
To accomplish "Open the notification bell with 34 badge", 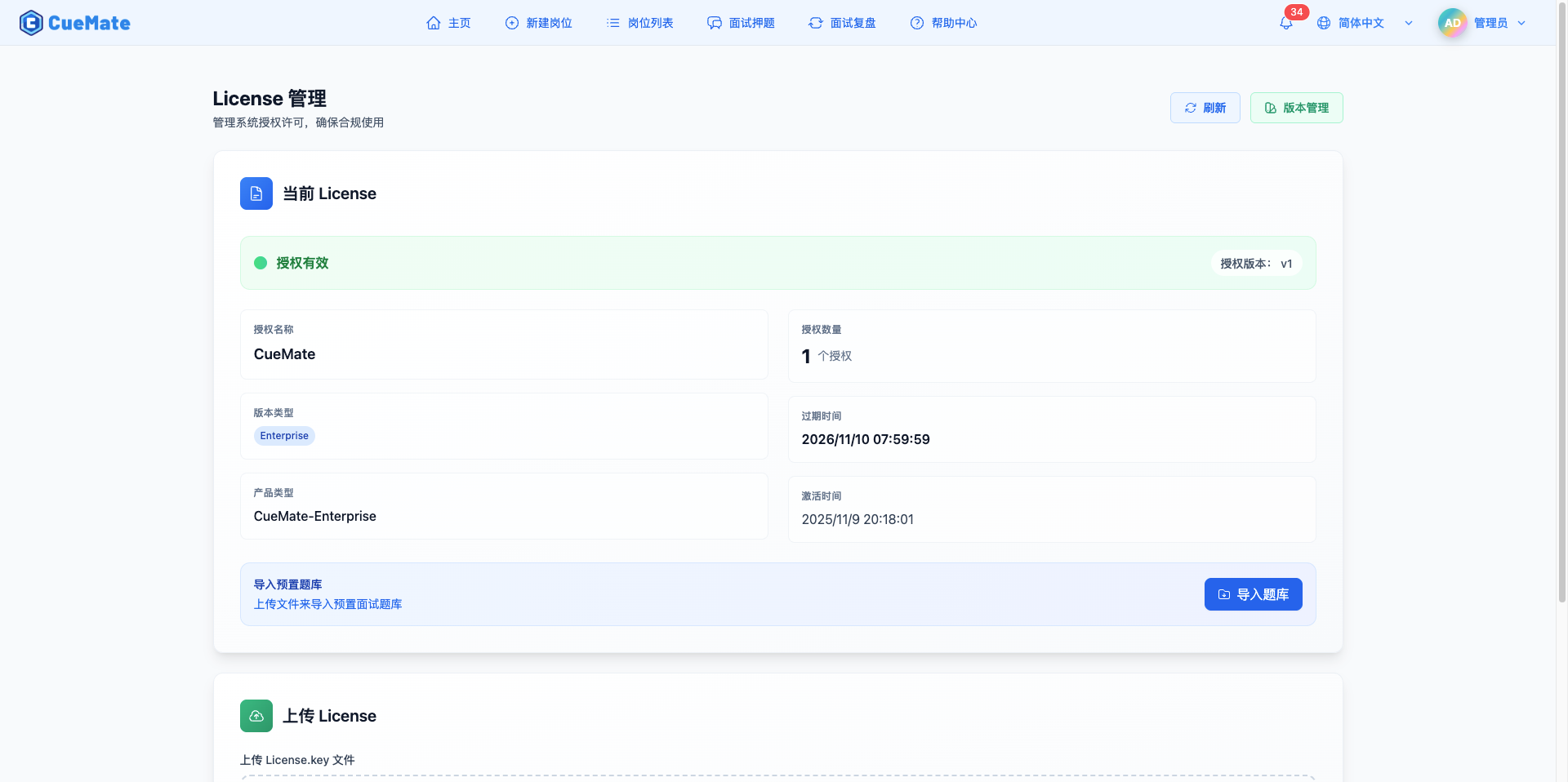I will pyautogui.click(x=1285, y=23).
